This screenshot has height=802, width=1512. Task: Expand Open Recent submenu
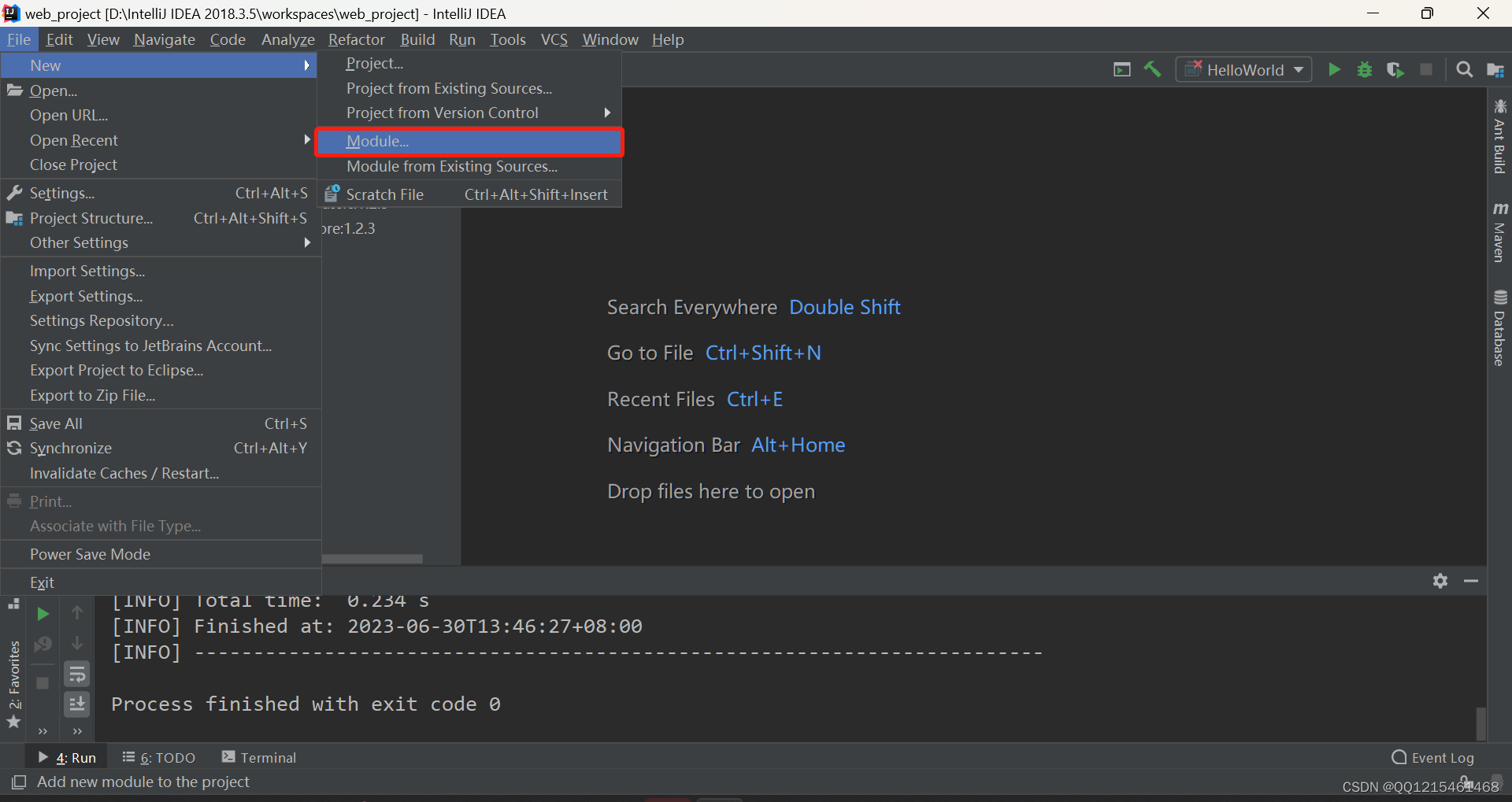161,140
